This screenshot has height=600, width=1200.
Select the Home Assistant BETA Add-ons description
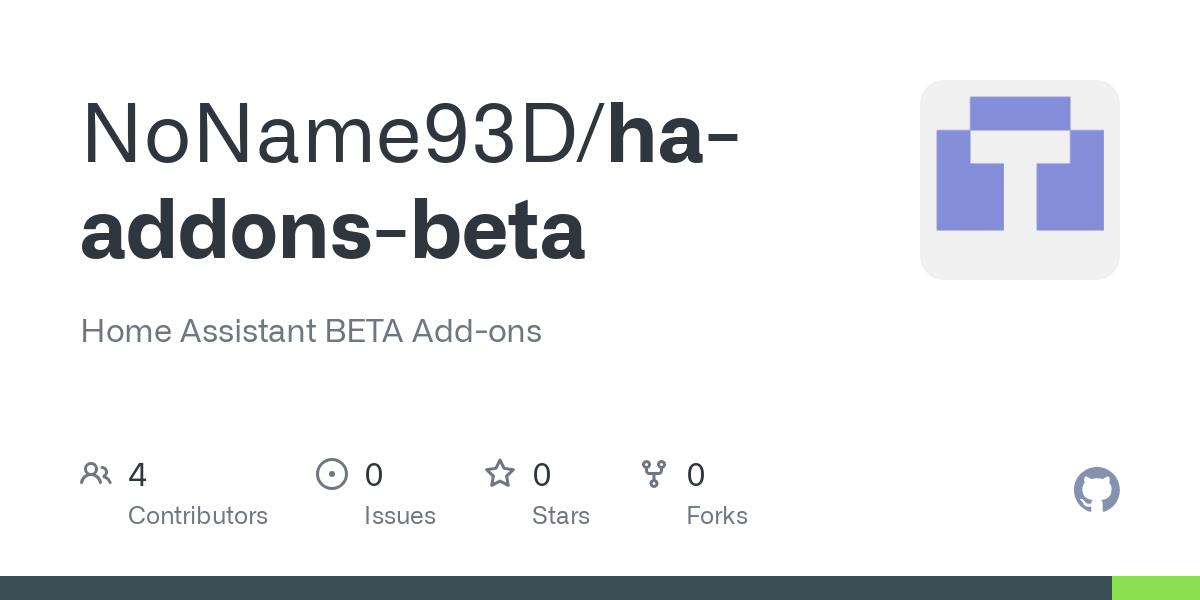click(311, 331)
